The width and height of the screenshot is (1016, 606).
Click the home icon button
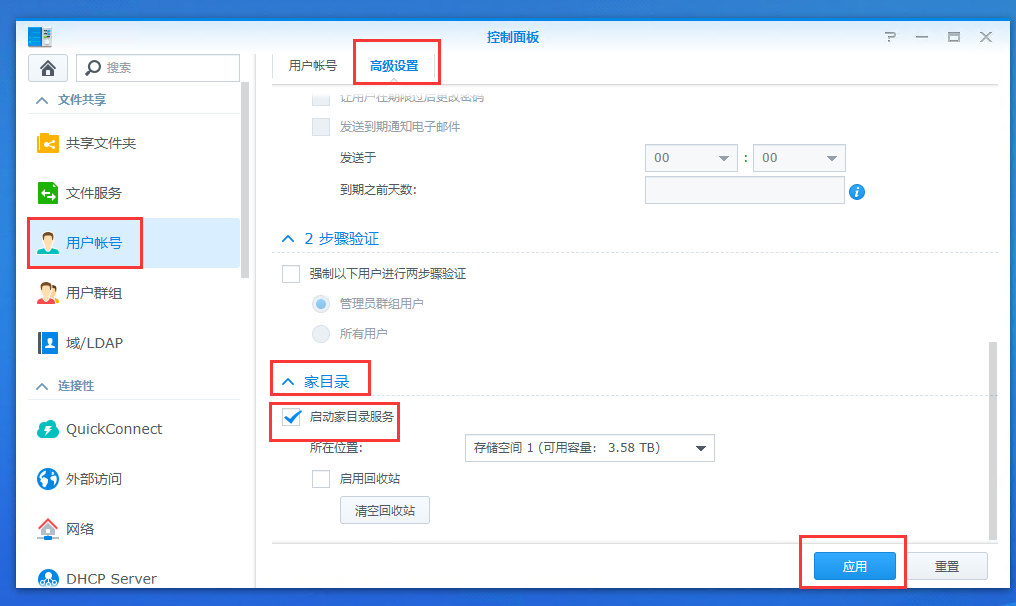(x=48, y=67)
